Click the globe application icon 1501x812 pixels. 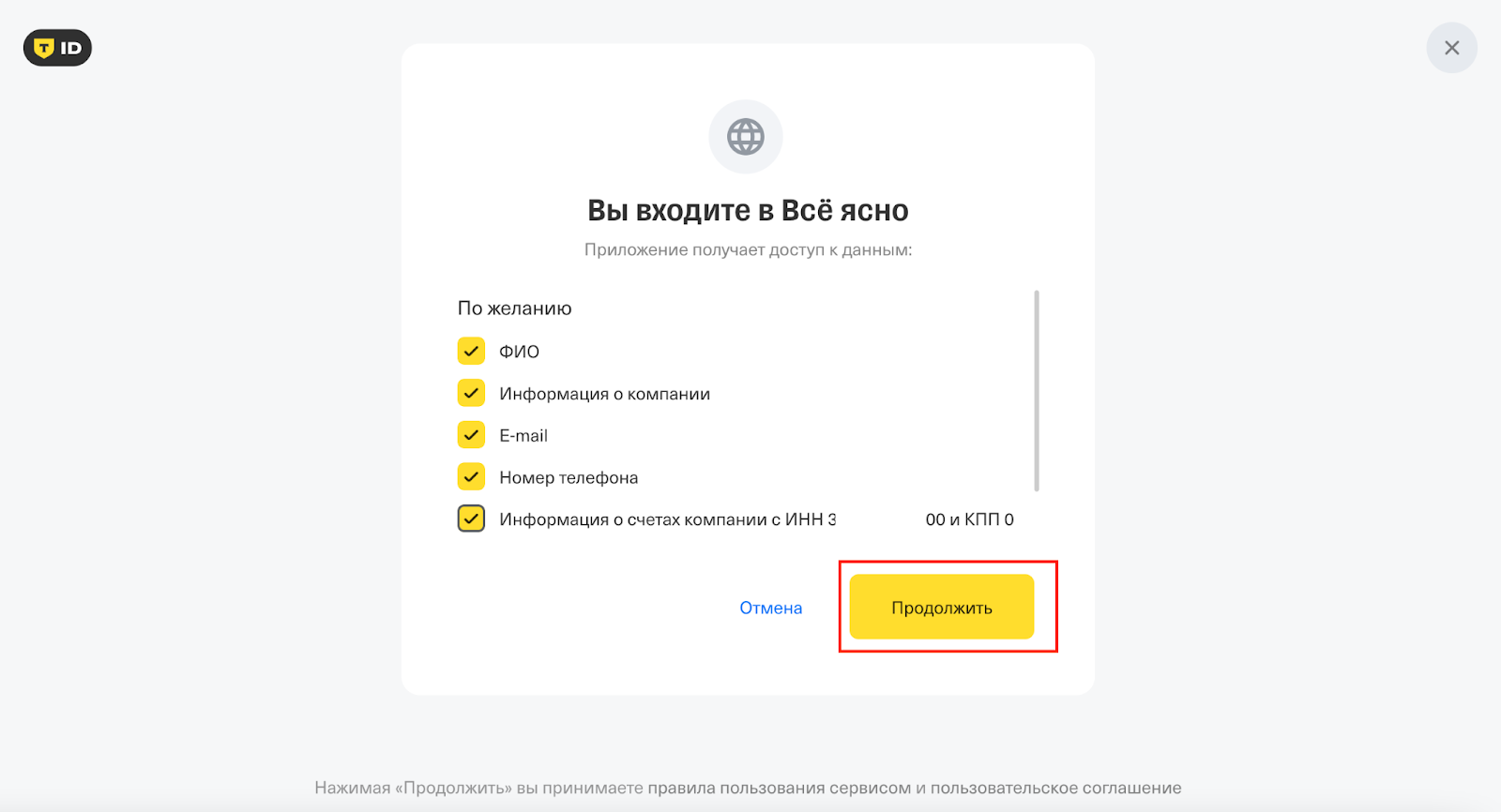[x=746, y=137]
